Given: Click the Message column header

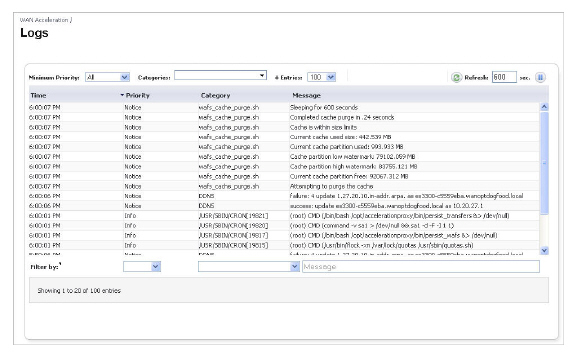Looking at the screenshot, I should point(306,95).
